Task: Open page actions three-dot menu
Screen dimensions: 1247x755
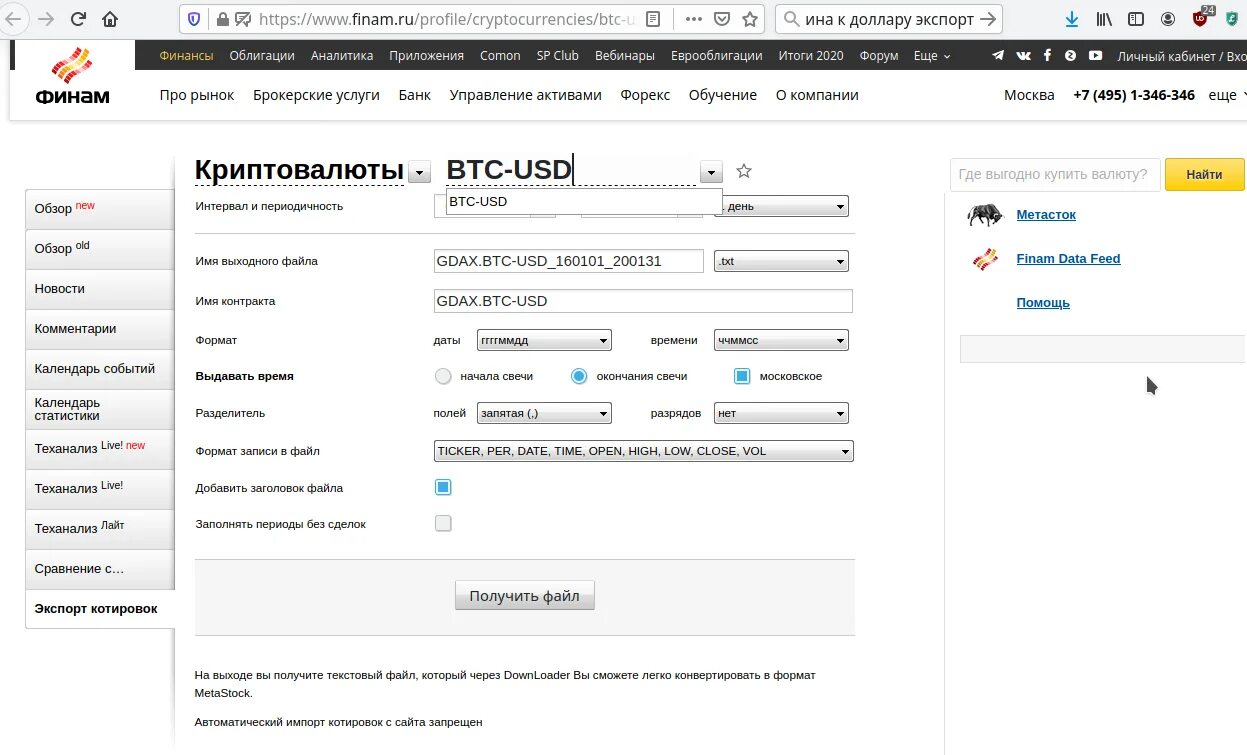Action: pos(693,19)
